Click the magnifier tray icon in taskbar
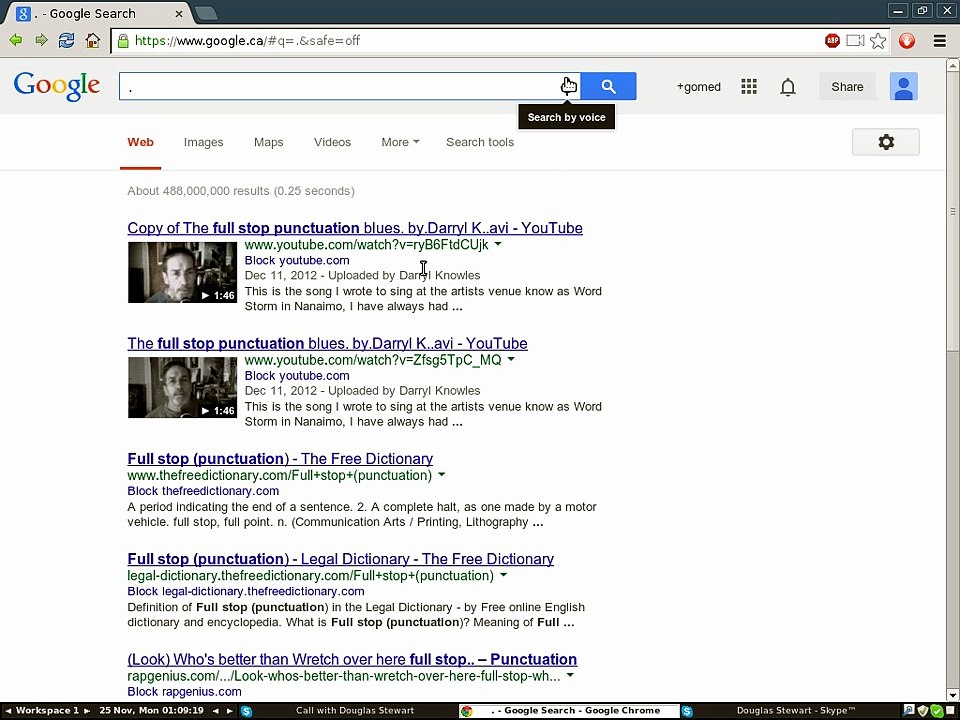This screenshot has width=960, height=720. click(909, 711)
